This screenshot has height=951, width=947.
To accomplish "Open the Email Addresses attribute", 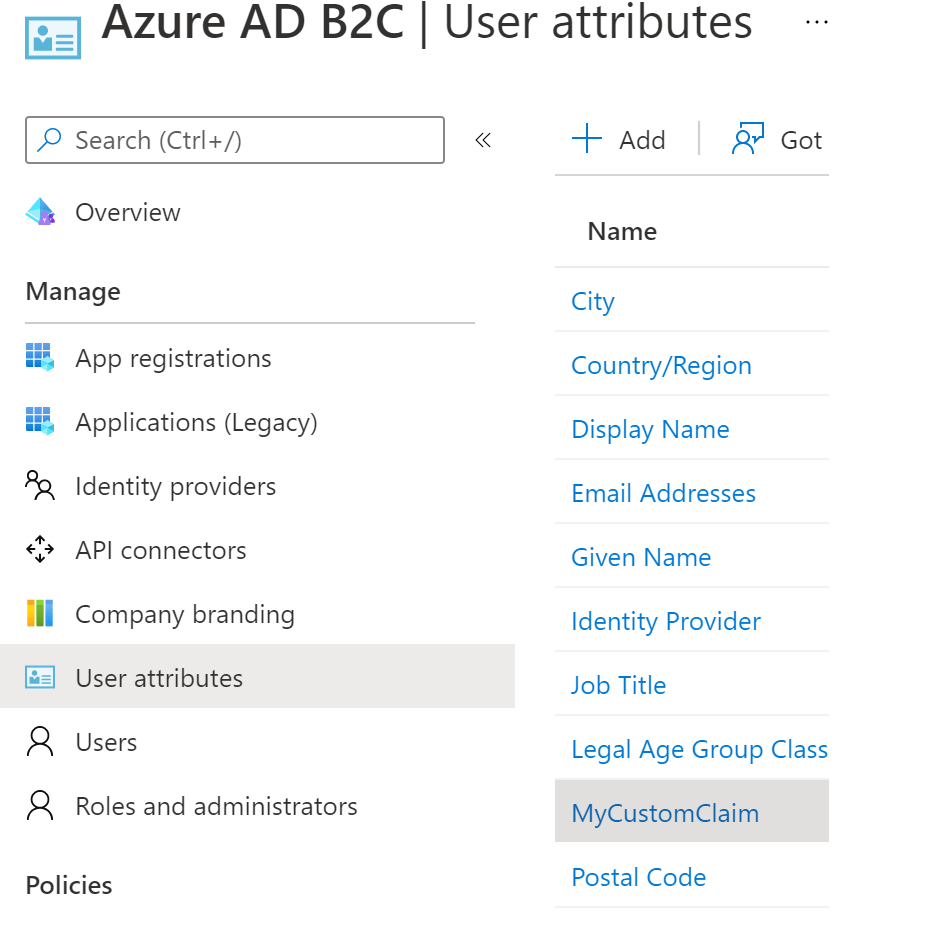I will coord(663,493).
